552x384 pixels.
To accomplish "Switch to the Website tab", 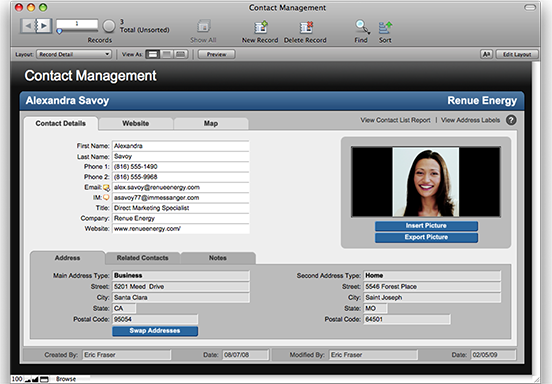I will pyautogui.click(x=136, y=123).
